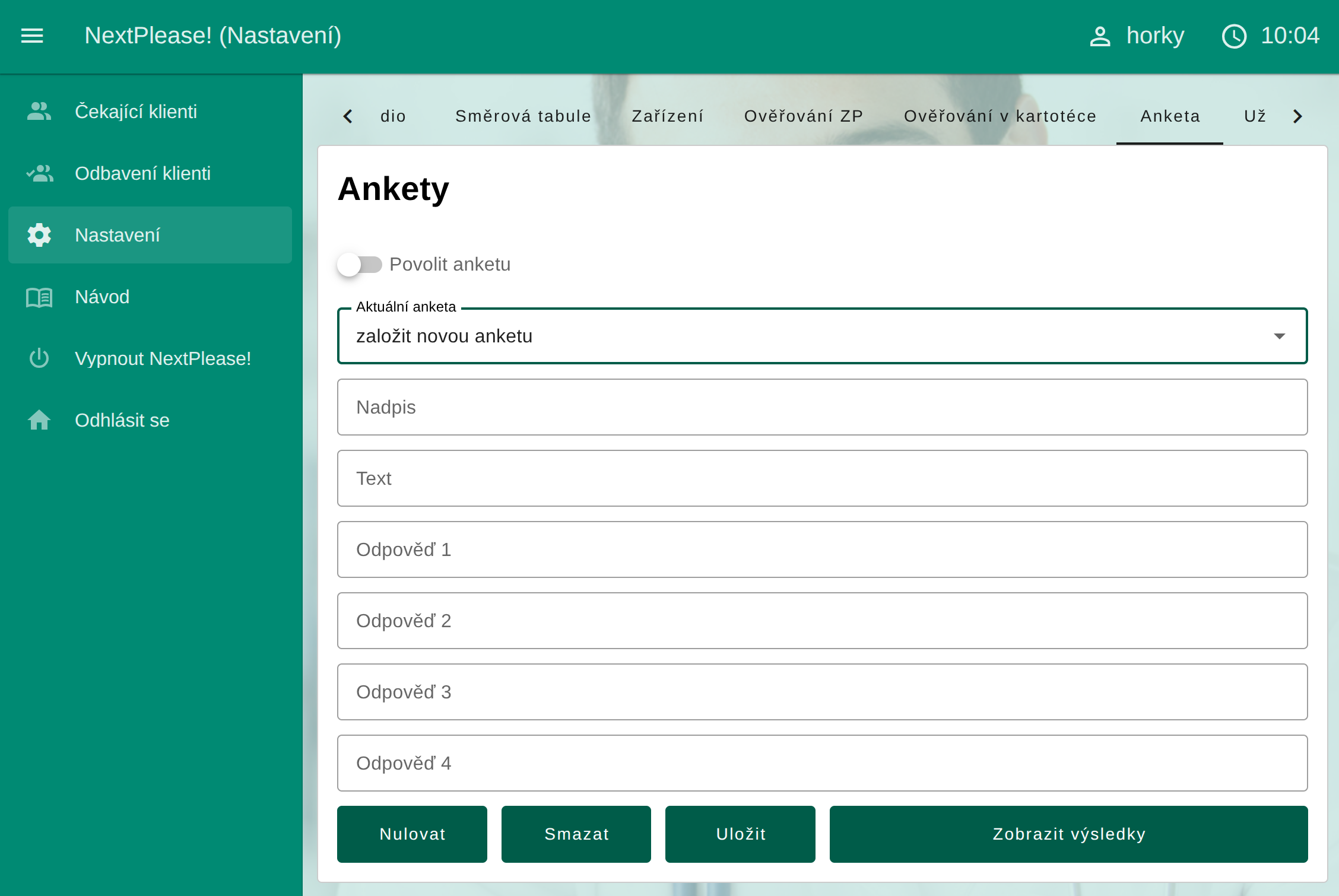The image size is (1339, 896).
Task: Click the Nastavení gear icon
Action: 39,235
